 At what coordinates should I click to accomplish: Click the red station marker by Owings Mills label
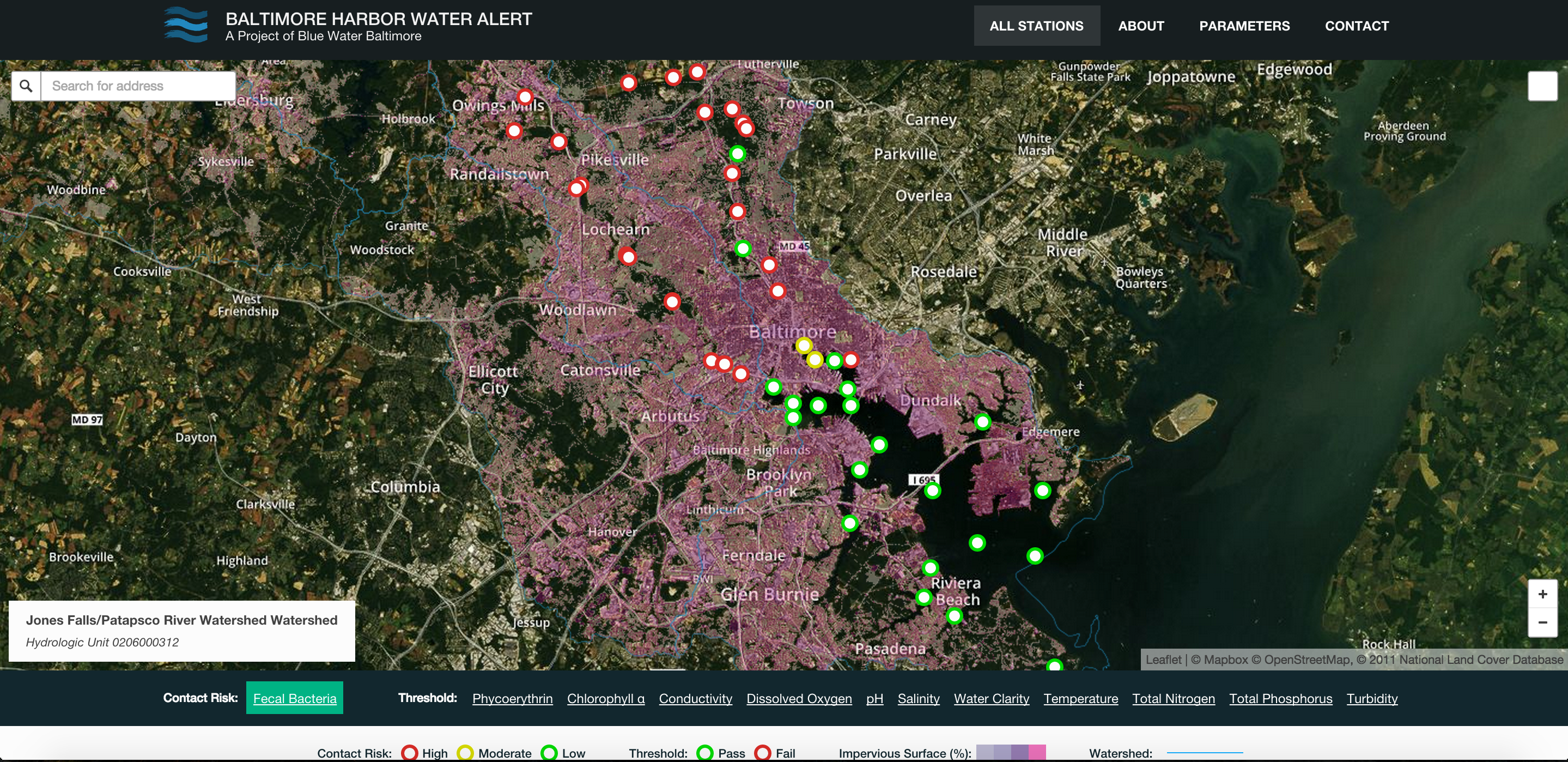525,97
